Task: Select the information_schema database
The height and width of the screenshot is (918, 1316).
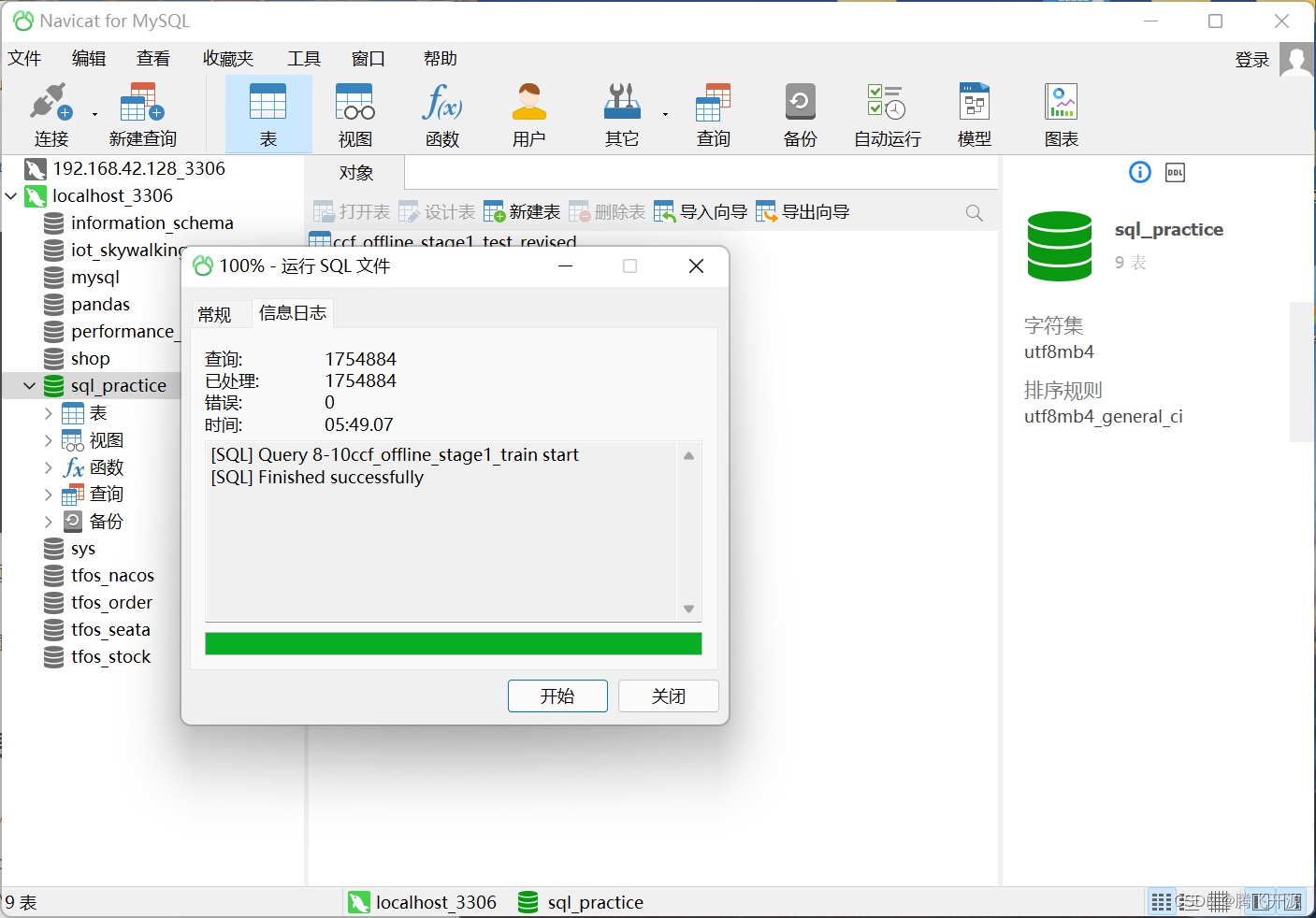Action: (x=152, y=223)
